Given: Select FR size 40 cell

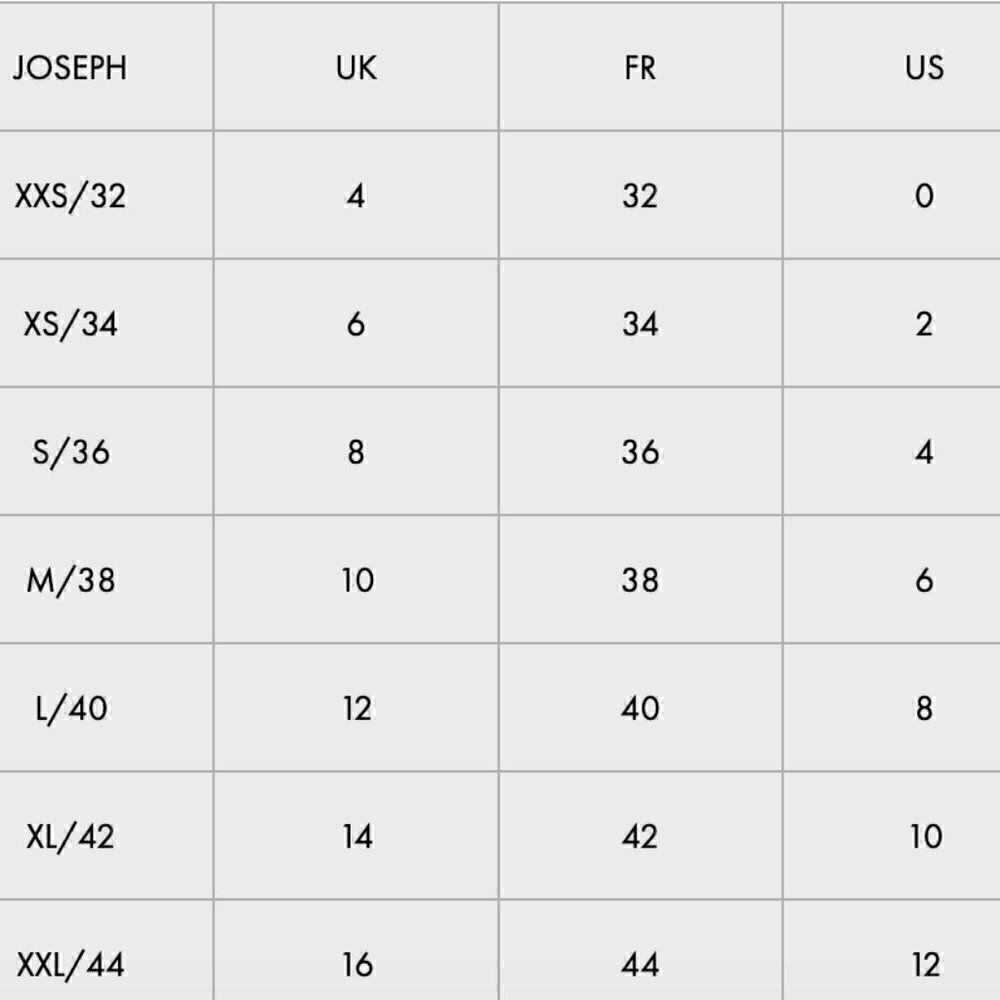Looking at the screenshot, I should click(640, 709).
